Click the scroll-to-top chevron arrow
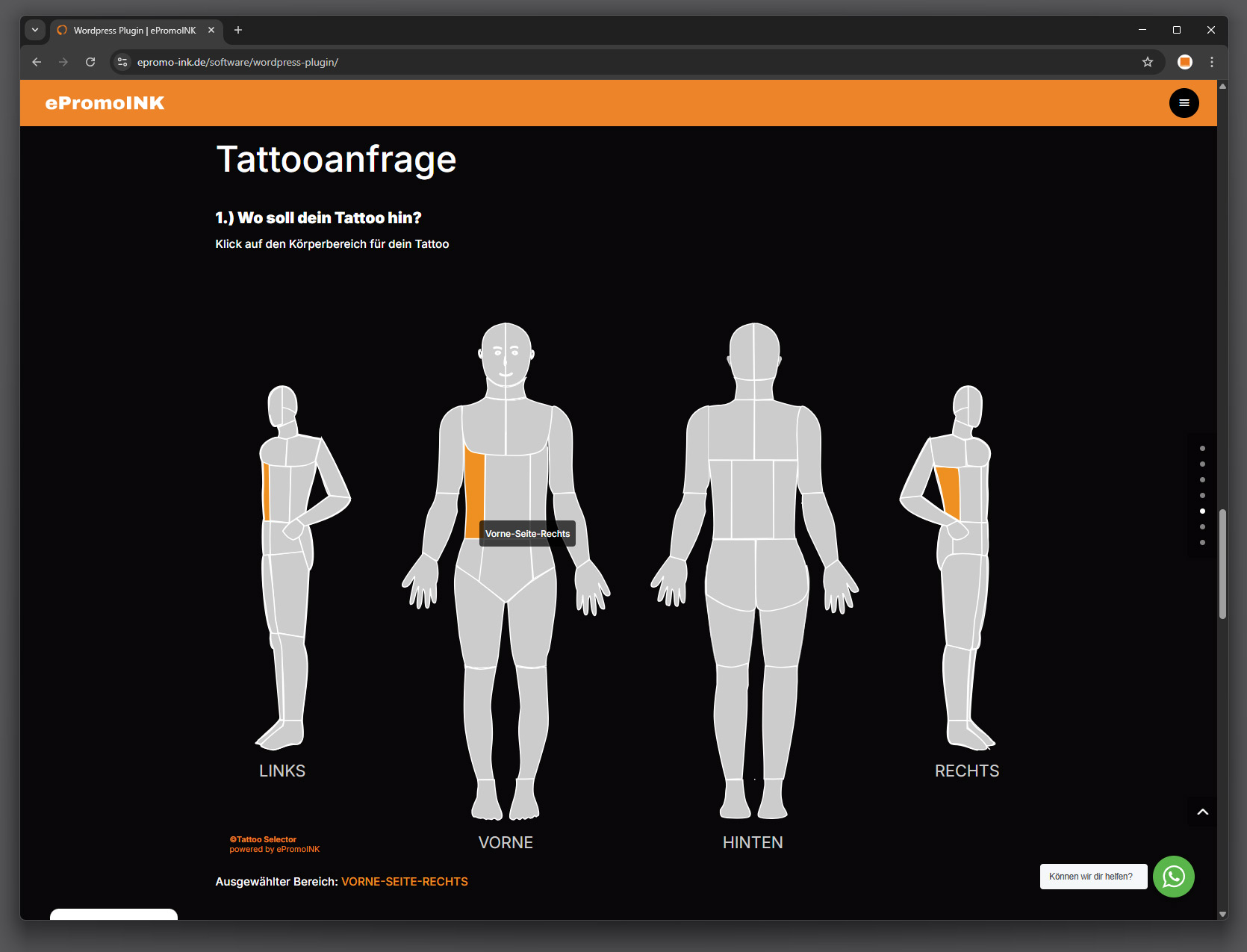This screenshot has height=952, width=1247. point(1202,812)
